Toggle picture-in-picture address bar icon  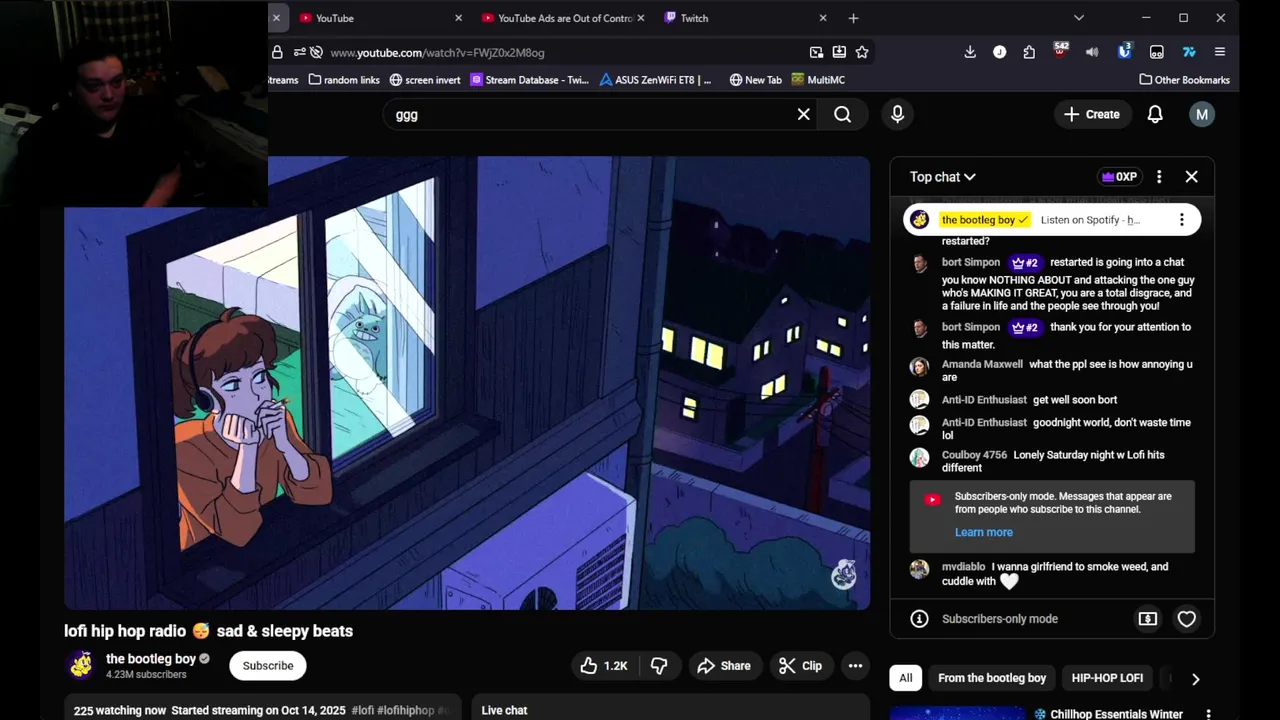[x=816, y=52]
